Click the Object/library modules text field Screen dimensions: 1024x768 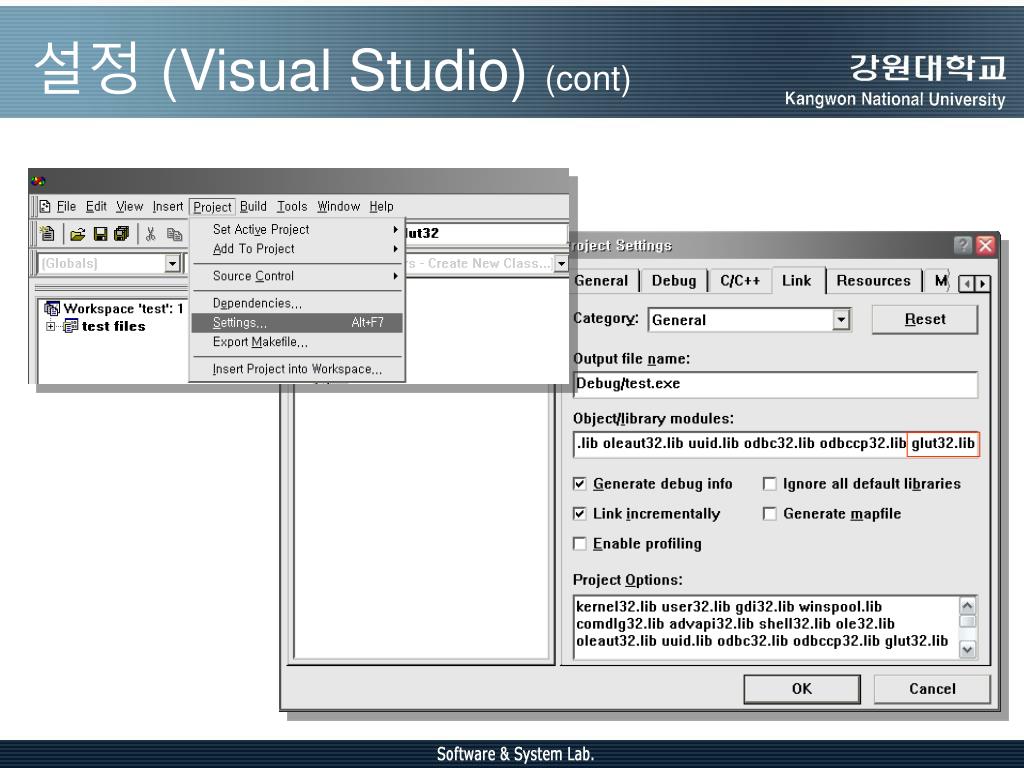coord(776,444)
